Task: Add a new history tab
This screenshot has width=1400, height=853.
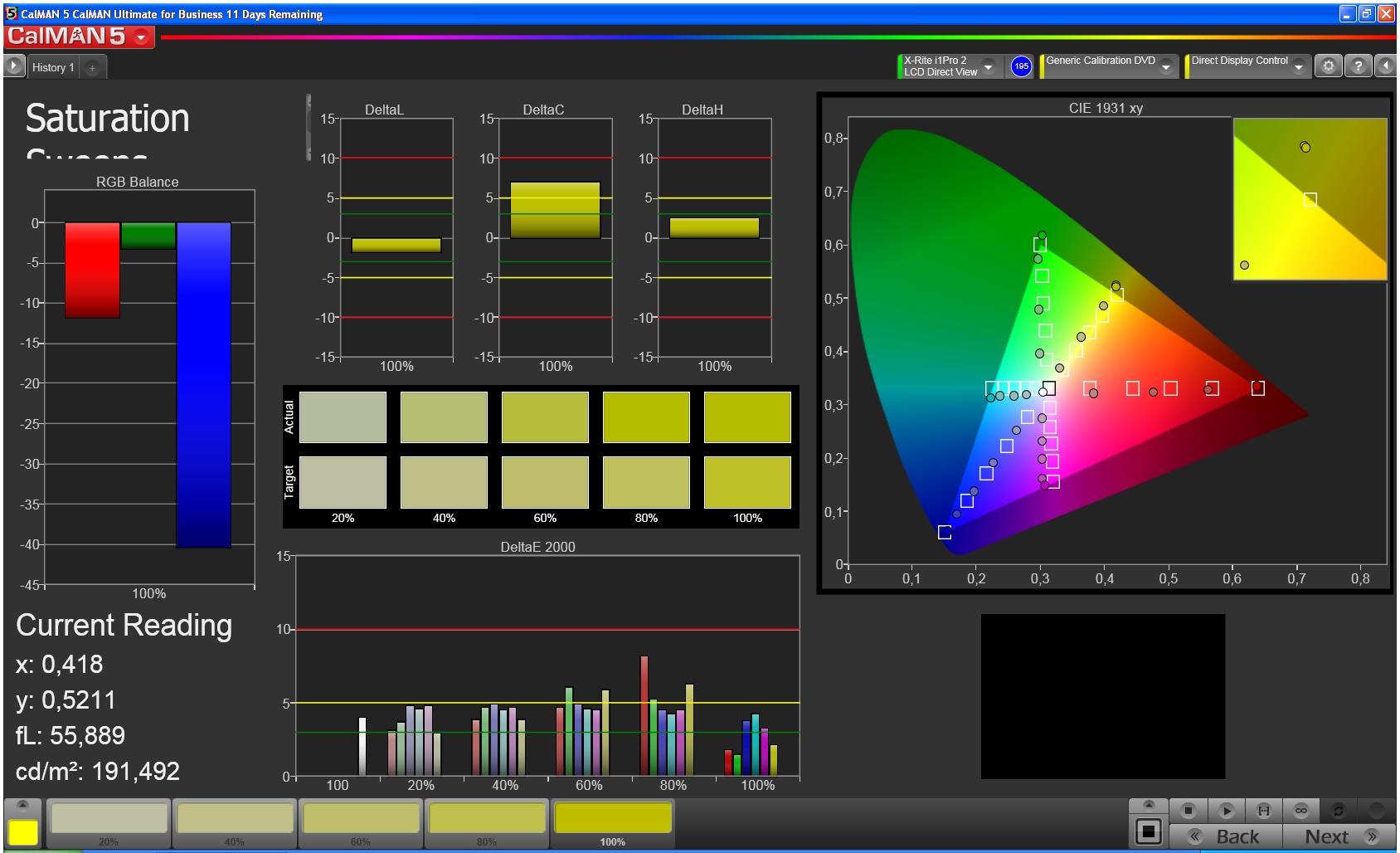Action: tap(92, 68)
